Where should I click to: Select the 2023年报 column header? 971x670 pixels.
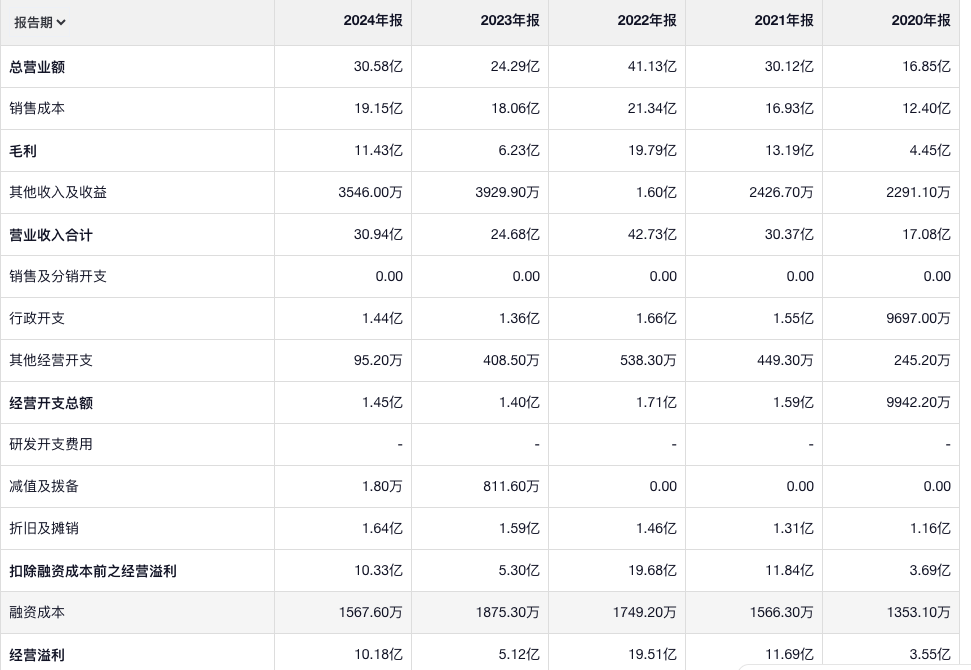tap(510, 20)
